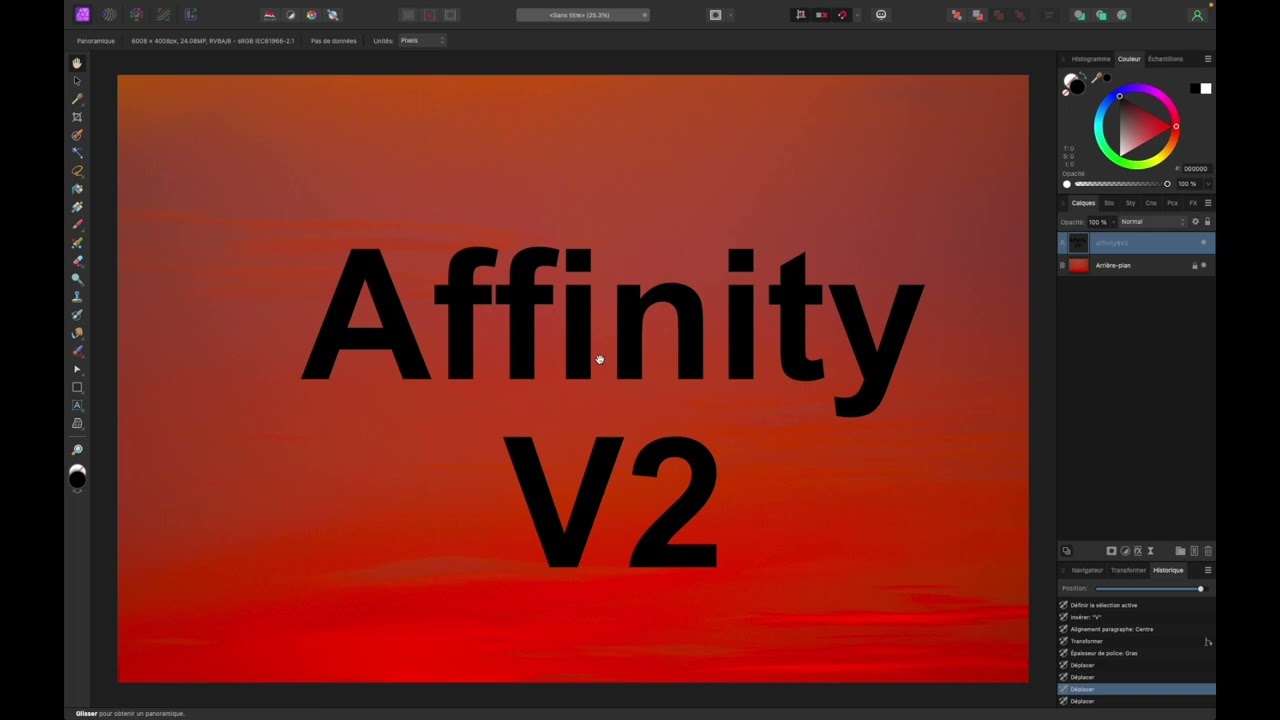
Task: Open the Snapping options arrow
Action: (x=857, y=15)
